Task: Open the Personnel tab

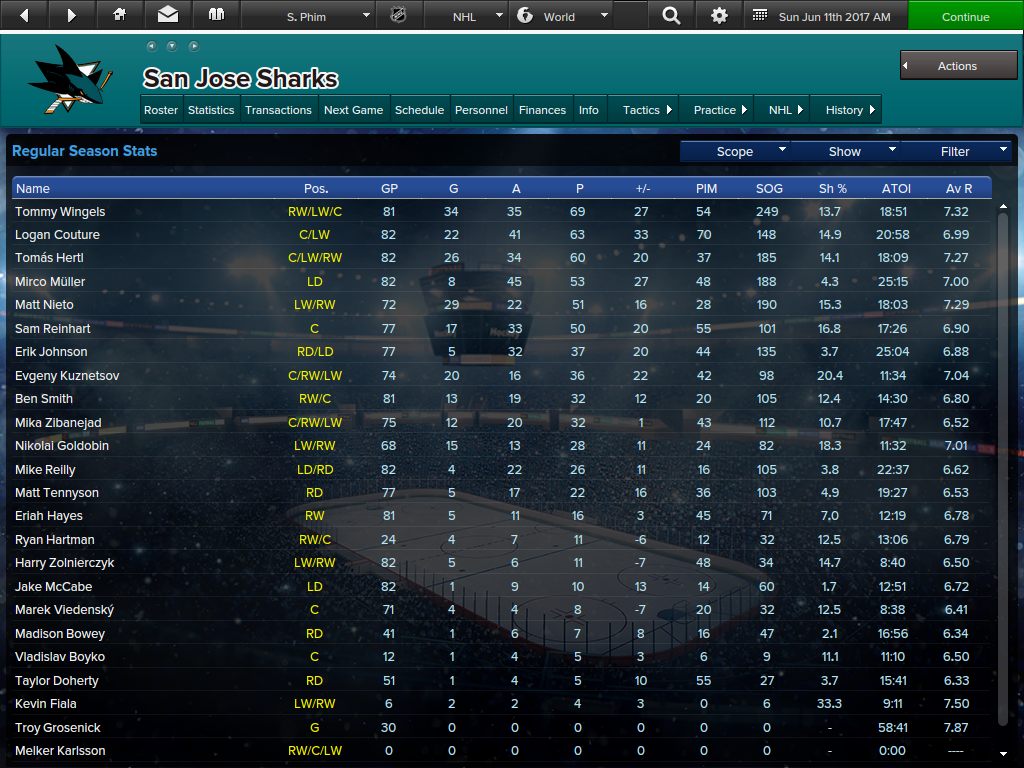Action: pos(481,110)
